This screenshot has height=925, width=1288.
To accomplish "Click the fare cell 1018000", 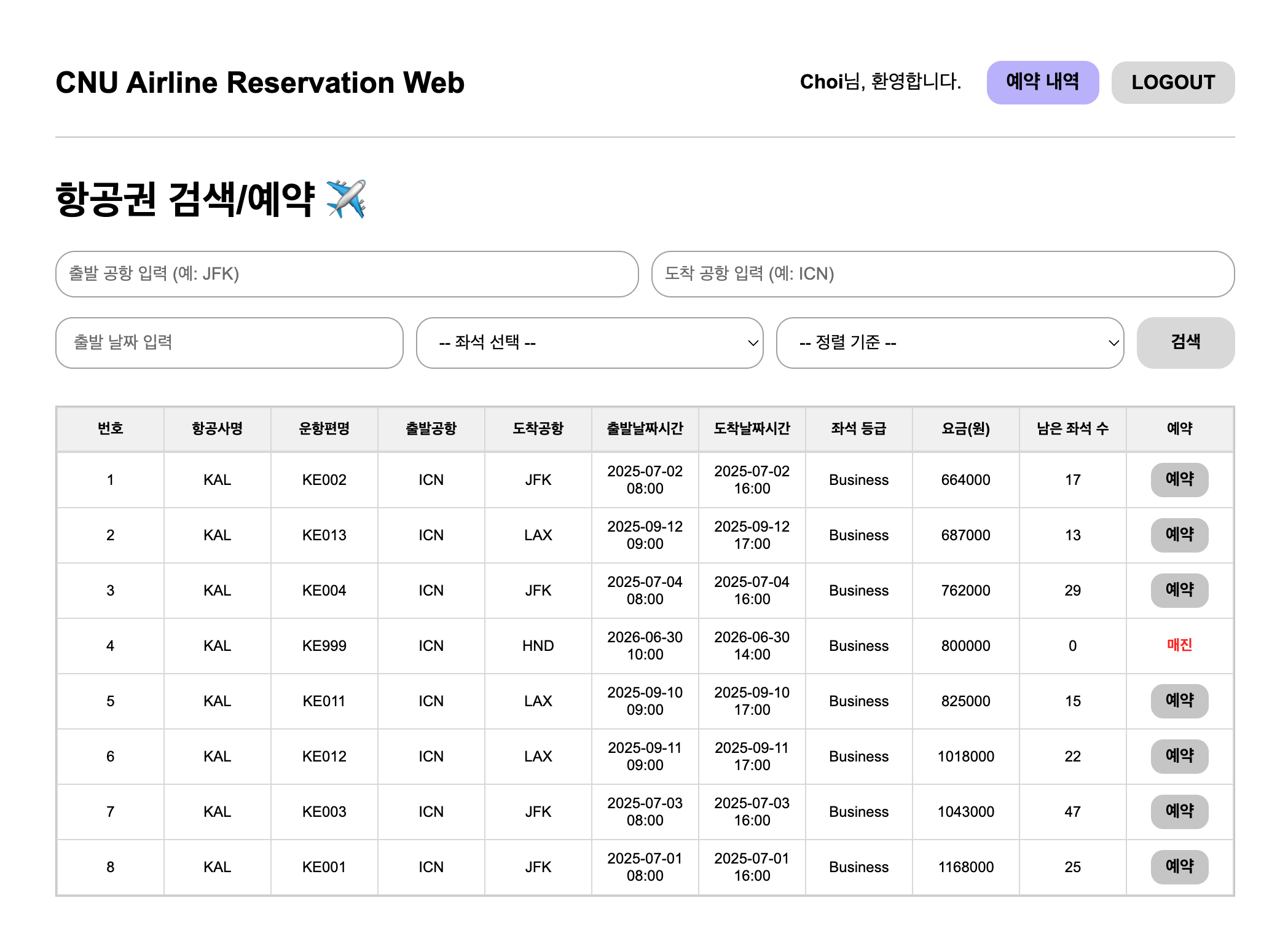I will (966, 757).
